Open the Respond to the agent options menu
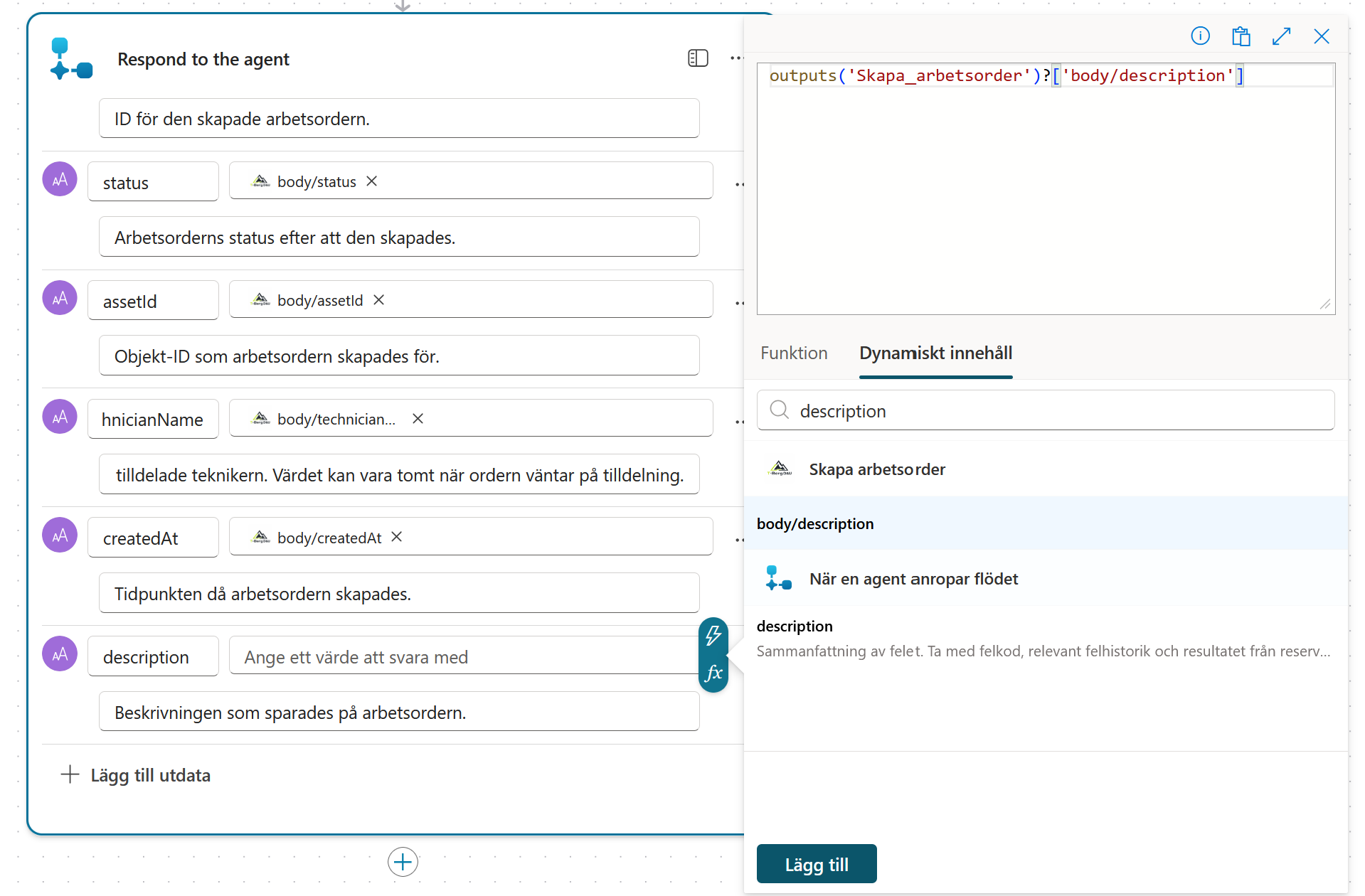 (x=736, y=58)
